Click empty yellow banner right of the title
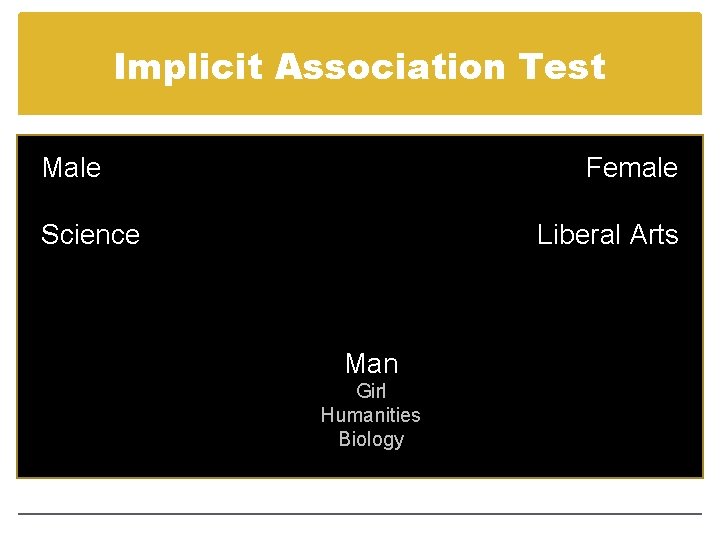Image resolution: width=720 pixels, height=540 pixels. pos(655,67)
